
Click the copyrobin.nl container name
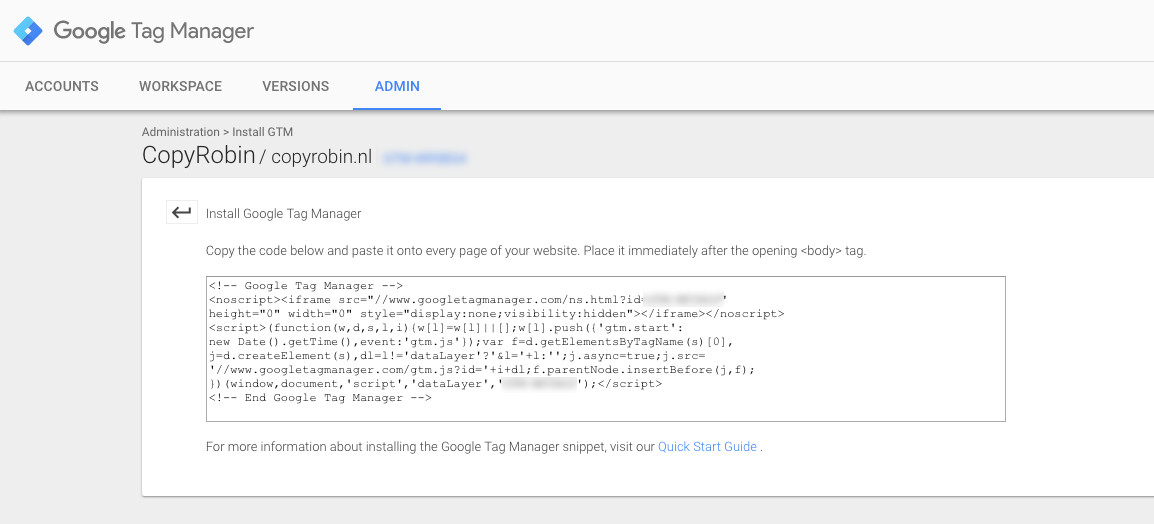[x=322, y=157]
